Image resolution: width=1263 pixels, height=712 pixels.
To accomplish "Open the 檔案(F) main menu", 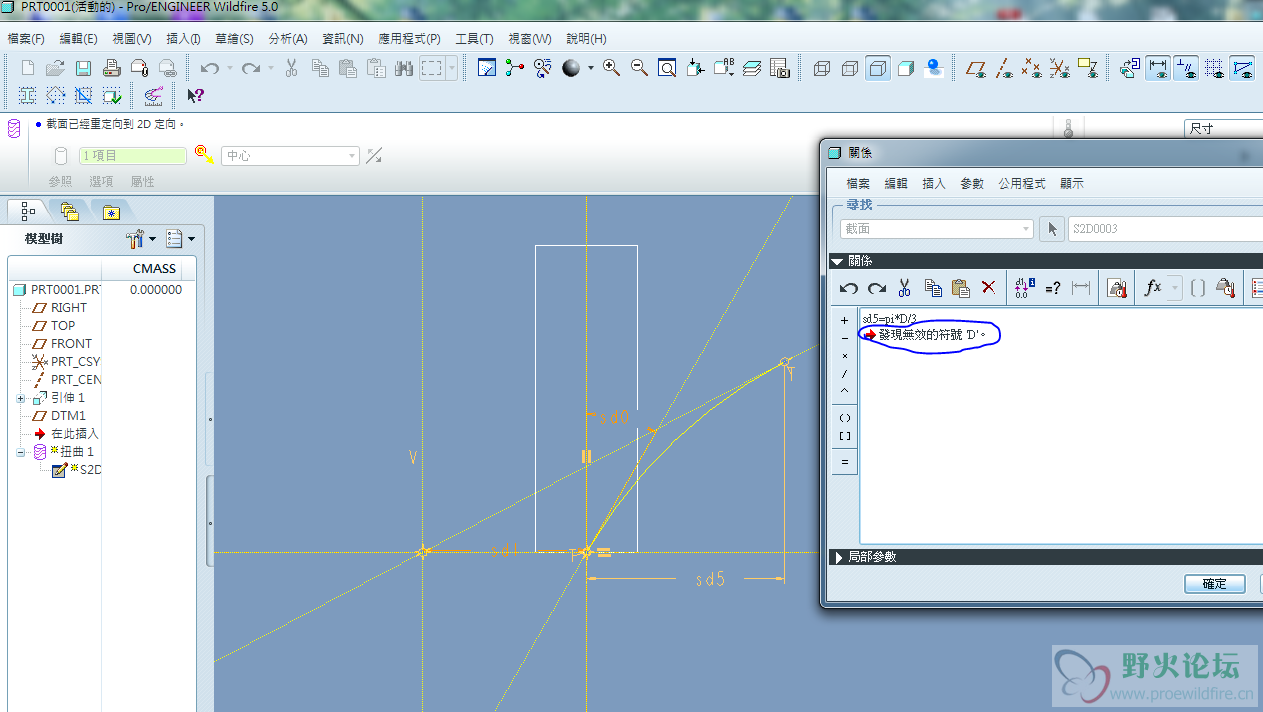I will click(26, 39).
